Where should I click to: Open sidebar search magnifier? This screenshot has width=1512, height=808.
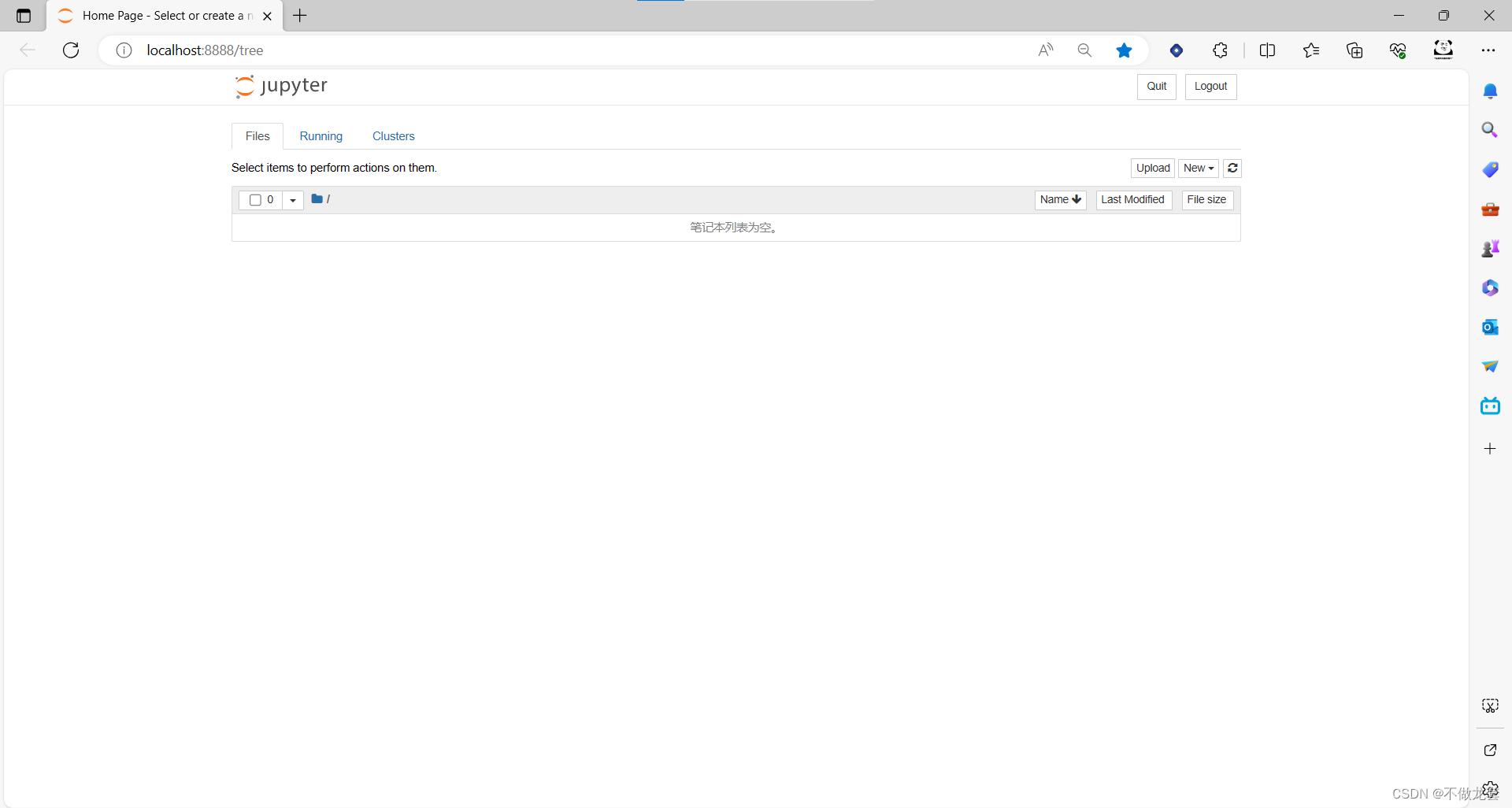coord(1490,129)
